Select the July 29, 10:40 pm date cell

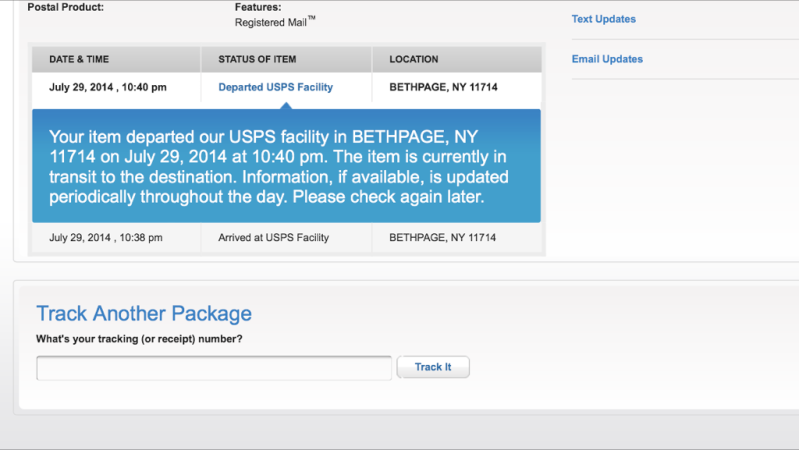point(108,87)
